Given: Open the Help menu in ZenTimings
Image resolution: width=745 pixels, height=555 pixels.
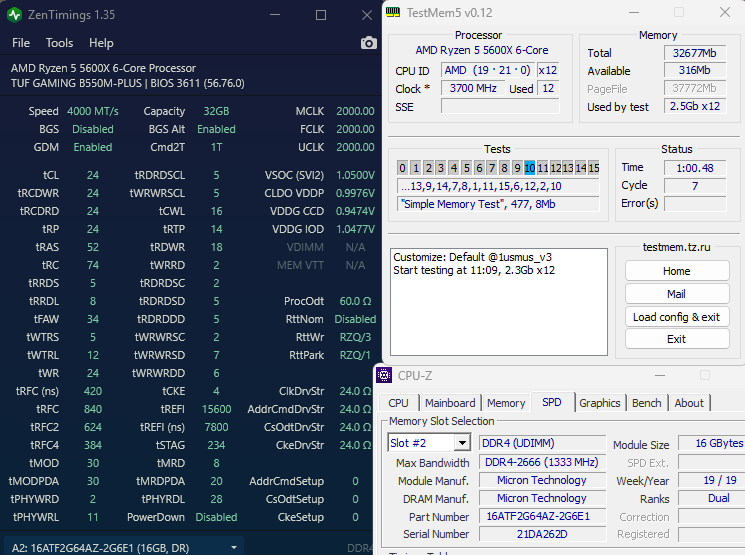Looking at the screenshot, I should (101, 43).
